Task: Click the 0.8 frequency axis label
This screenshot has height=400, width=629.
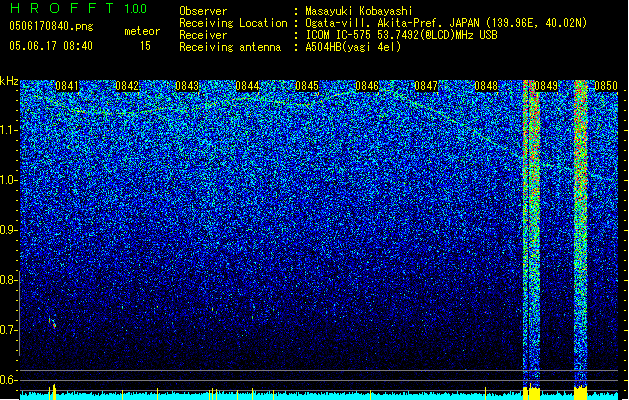Action: (9, 280)
